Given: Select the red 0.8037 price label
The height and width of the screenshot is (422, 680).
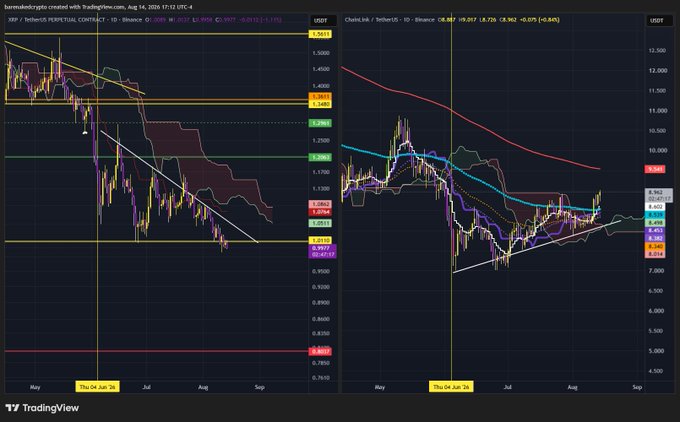Looking at the screenshot, I should click(320, 351).
